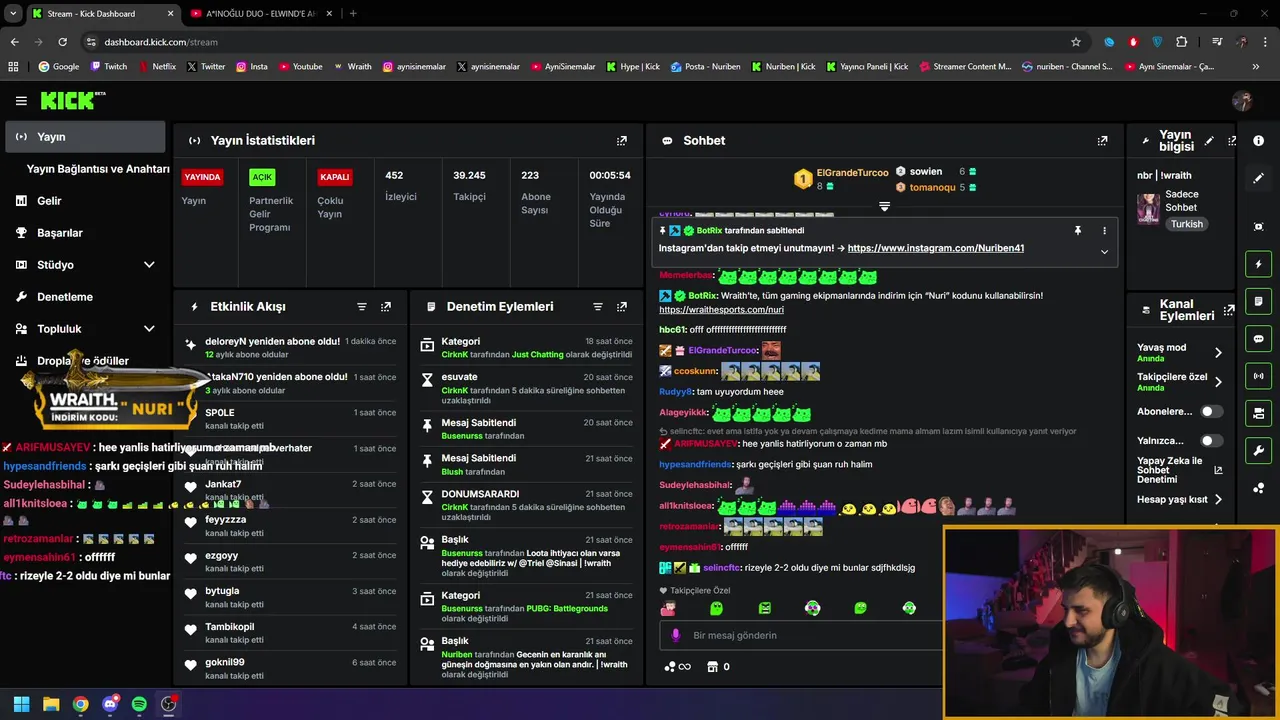Open Yayın Bağlantısı ve Anahtarı
The image size is (1280, 720).
point(98,169)
